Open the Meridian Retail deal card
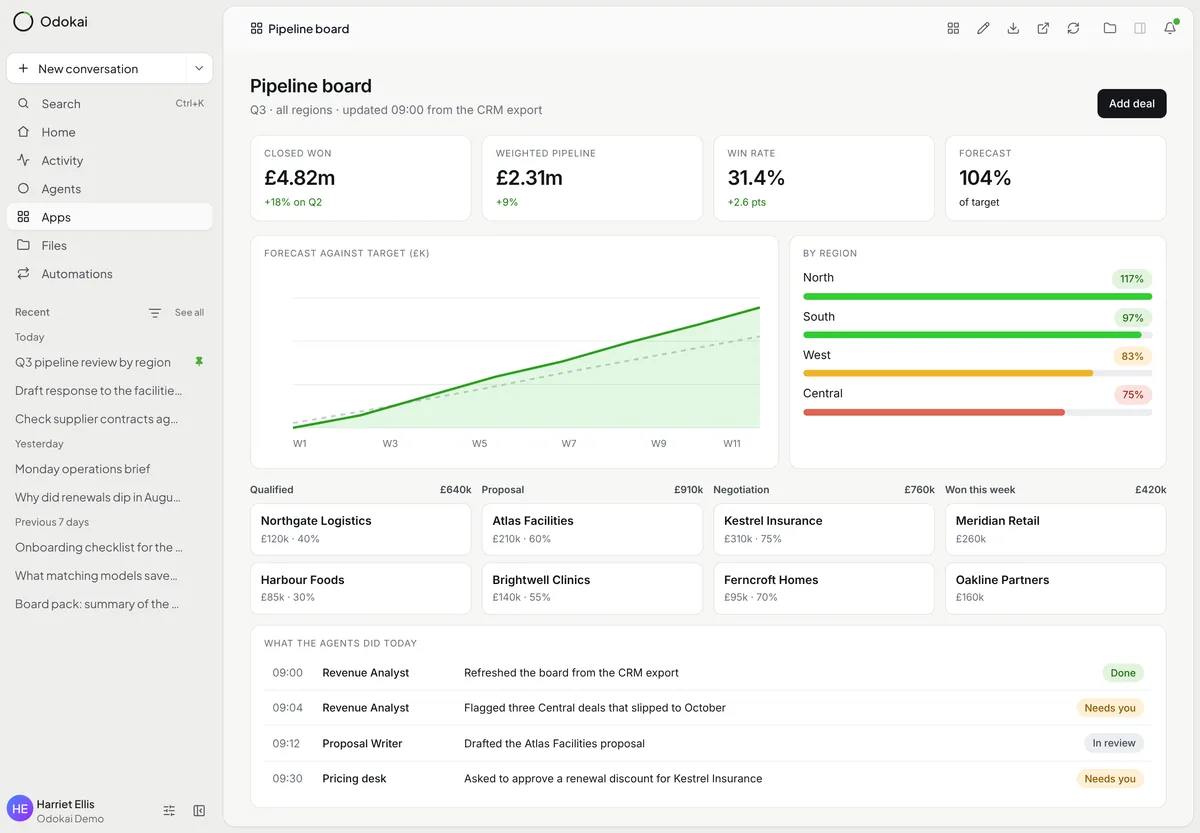The height and width of the screenshot is (833, 1200). point(1055,529)
